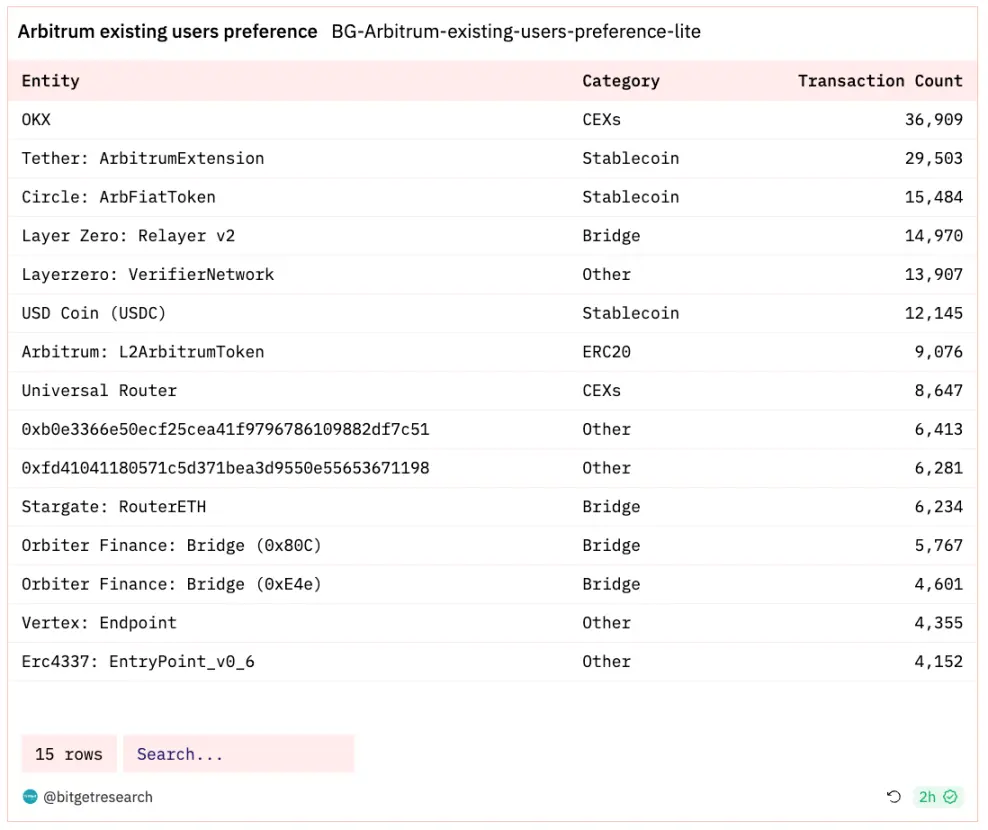Sort by the Category column header
The image size is (988, 830).
[621, 81]
